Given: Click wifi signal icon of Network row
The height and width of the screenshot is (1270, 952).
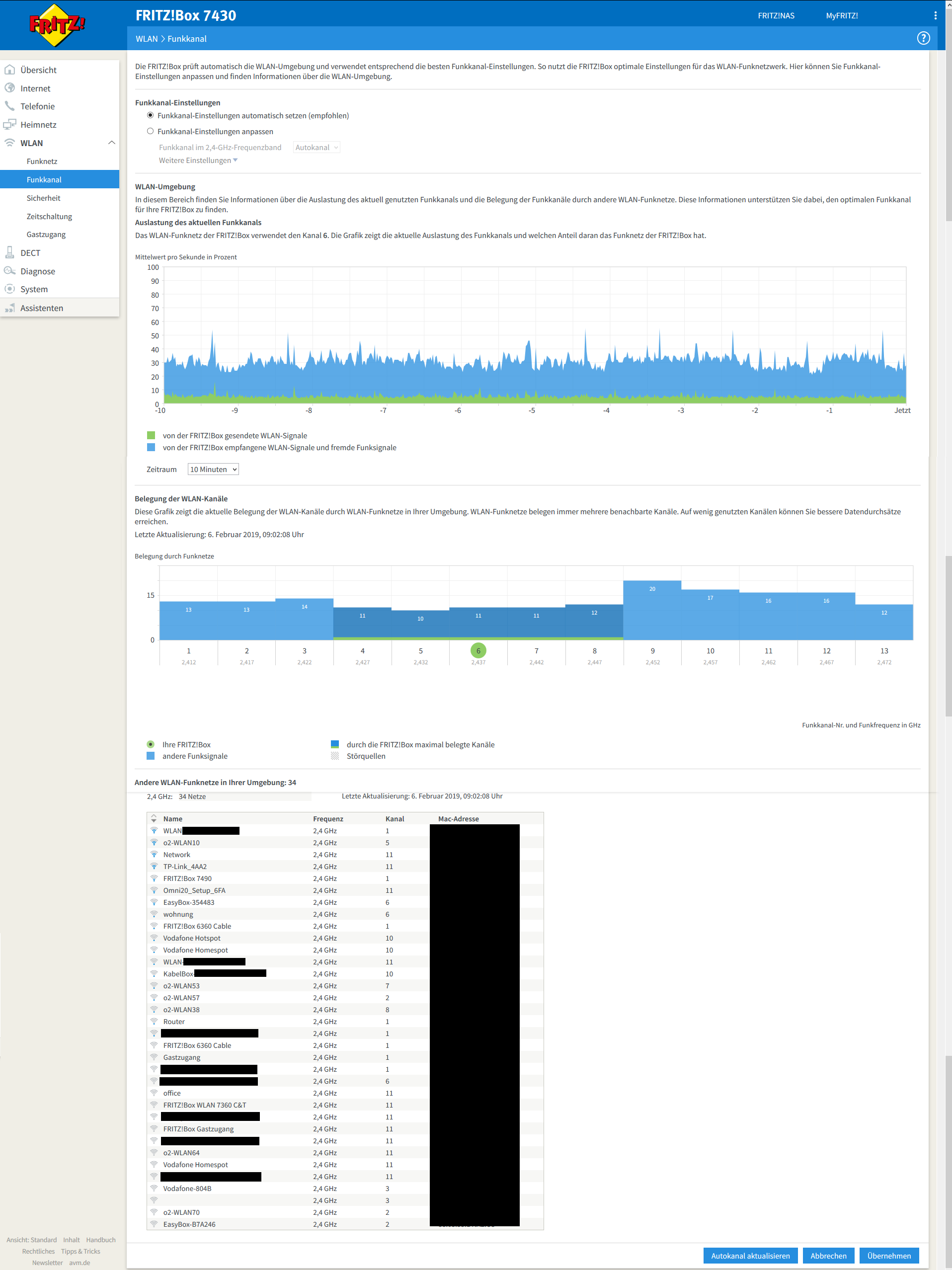Looking at the screenshot, I should (x=154, y=854).
